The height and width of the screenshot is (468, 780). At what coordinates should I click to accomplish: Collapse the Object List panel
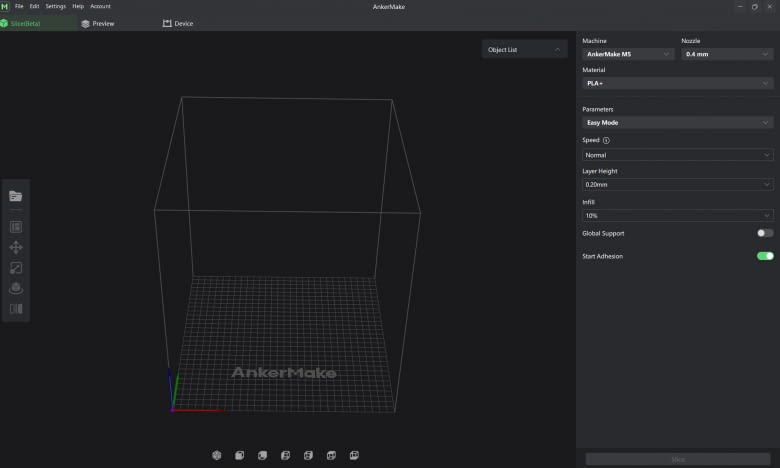[x=557, y=49]
